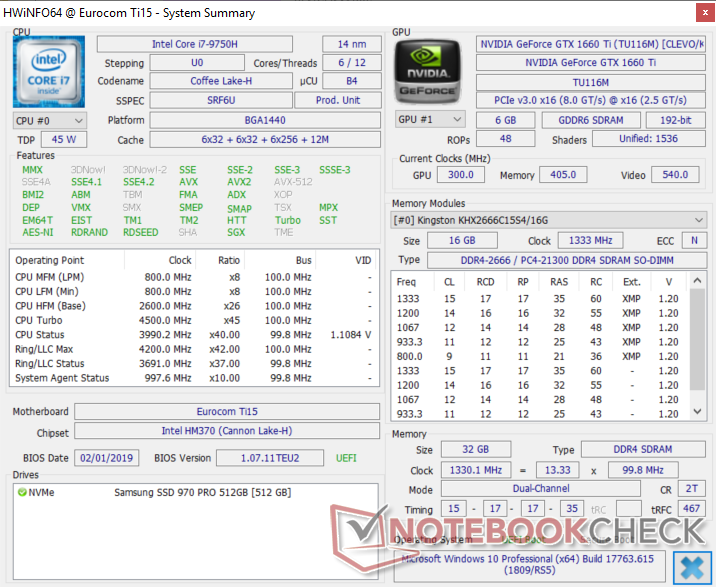This screenshot has height=587, width=716.
Task: Click the 192-bit bus width field
Action: click(x=676, y=120)
